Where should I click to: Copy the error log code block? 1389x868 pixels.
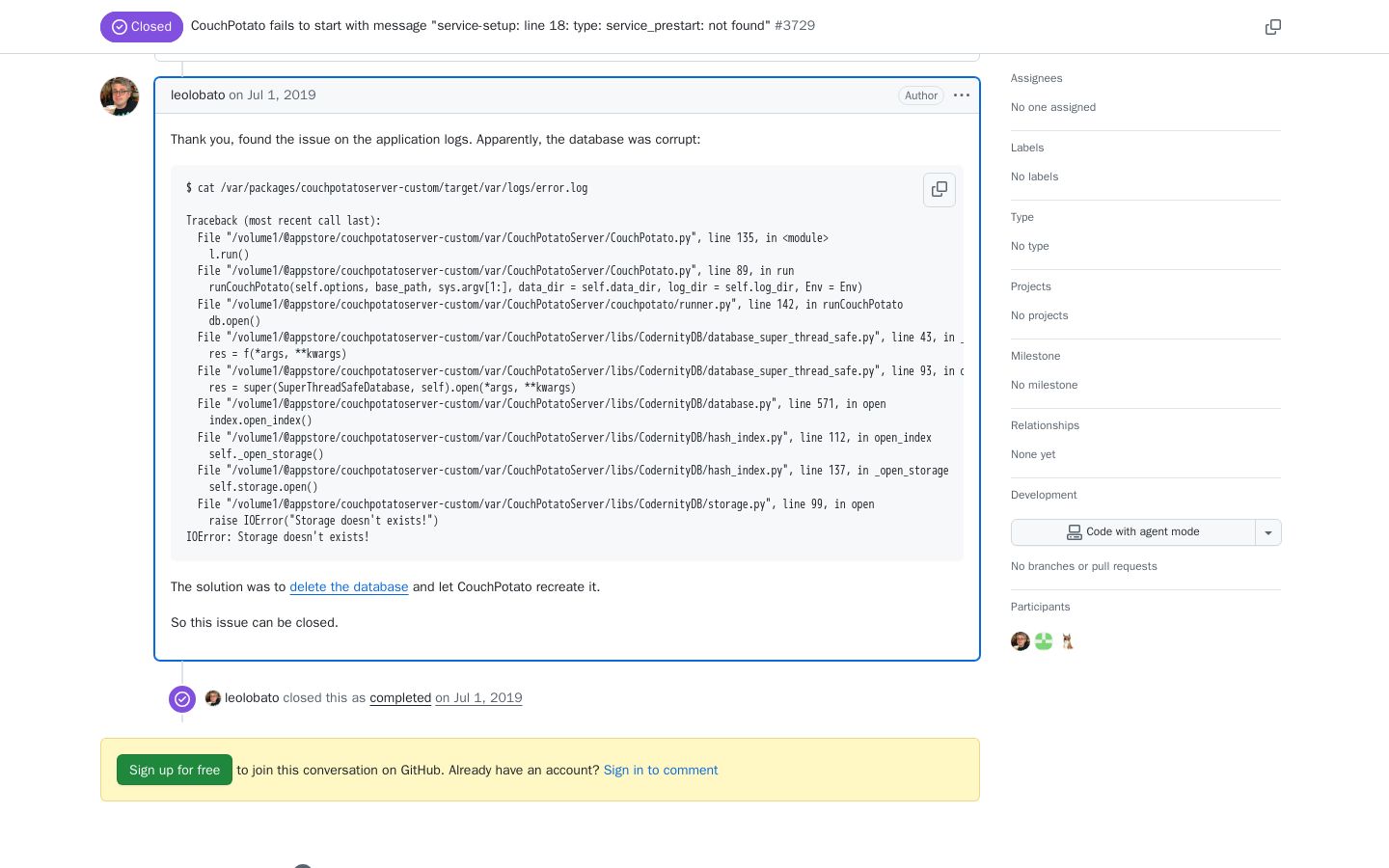pyautogui.click(x=940, y=190)
